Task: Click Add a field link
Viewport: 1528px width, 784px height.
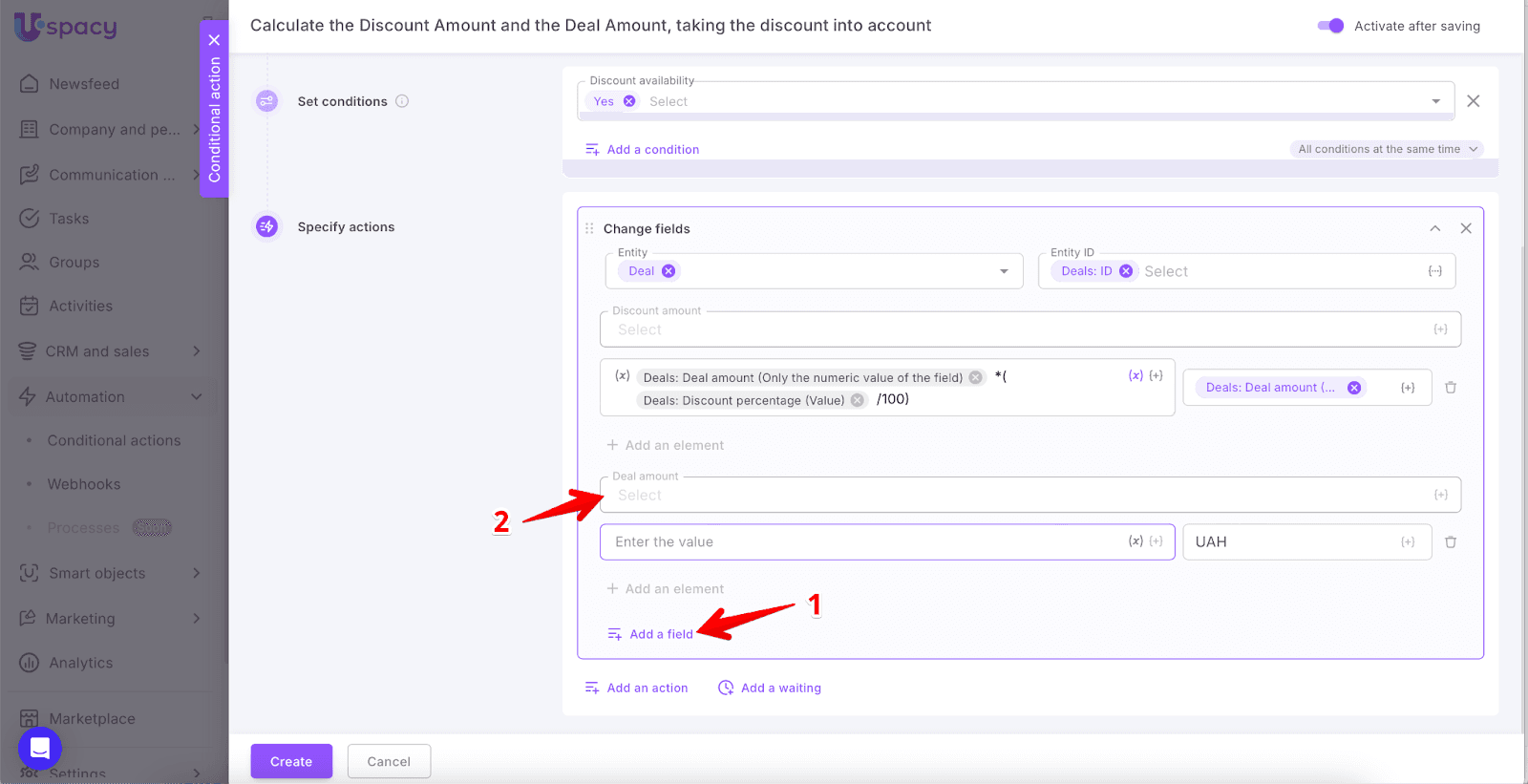Action: coord(660,634)
